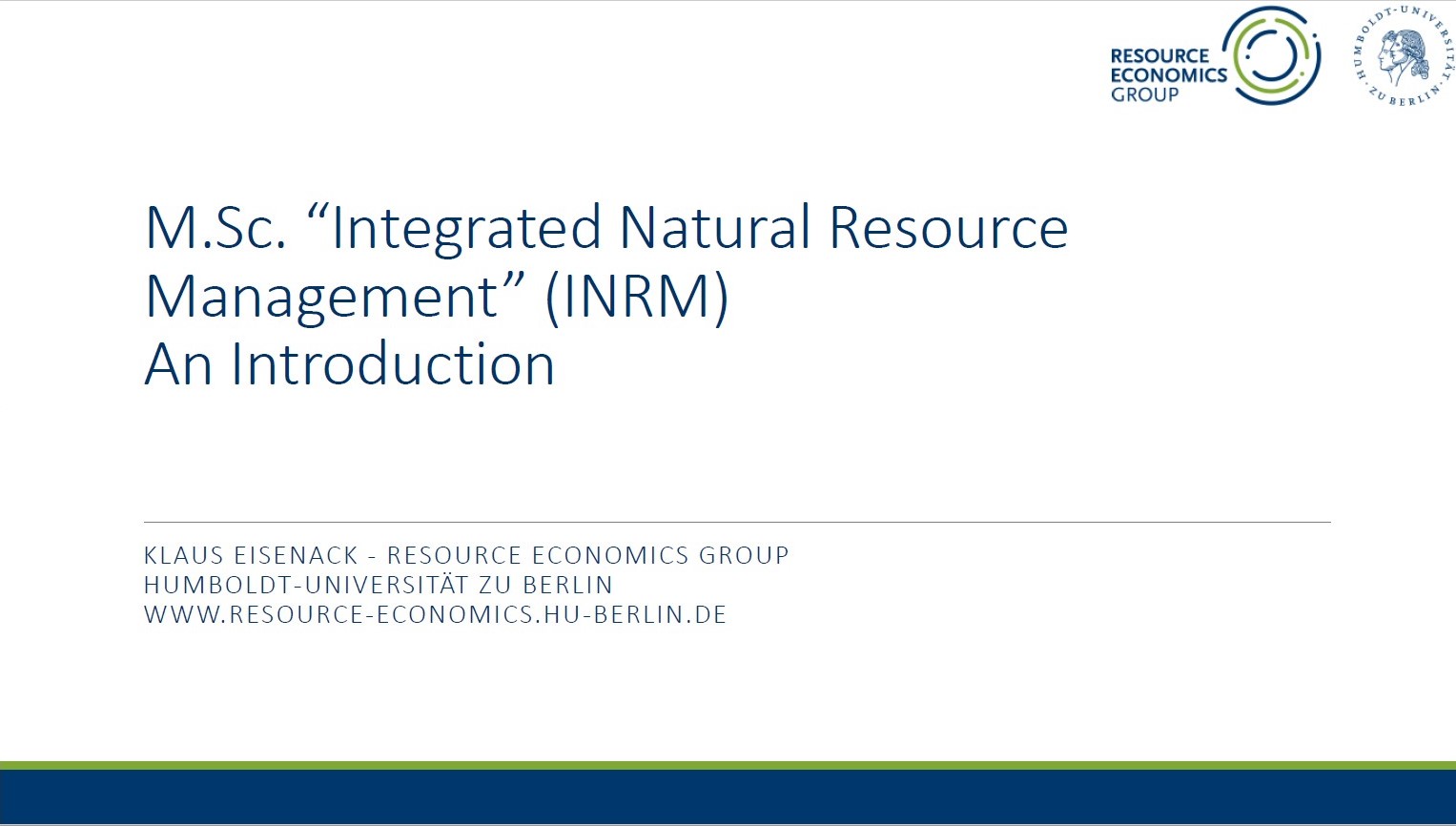Click the green stripe above the footer
This screenshot has height=826, width=1456.
click(x=728, y=765)
